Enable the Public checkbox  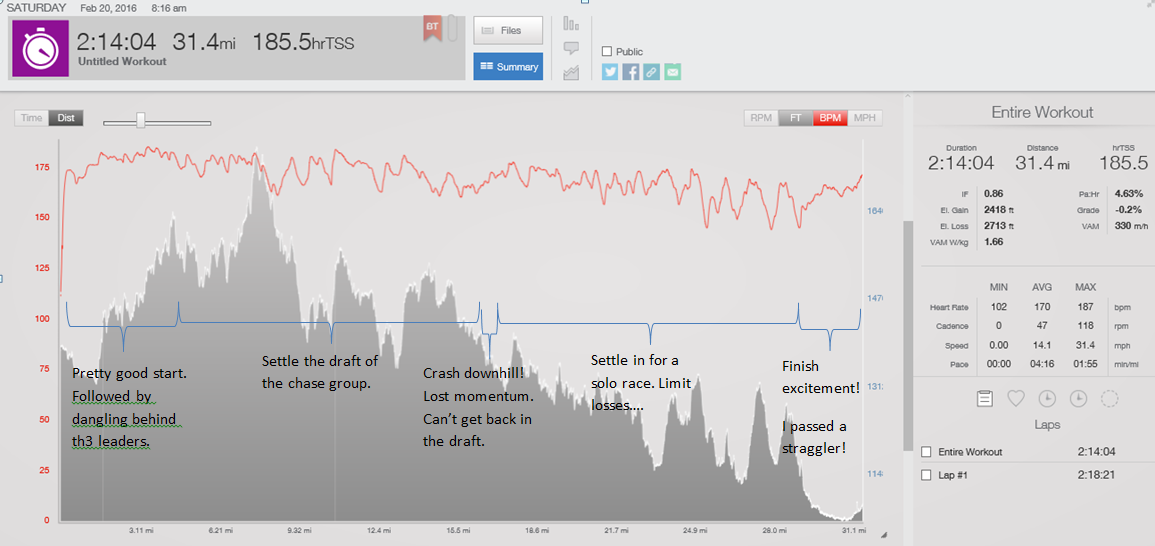[607, 51]
